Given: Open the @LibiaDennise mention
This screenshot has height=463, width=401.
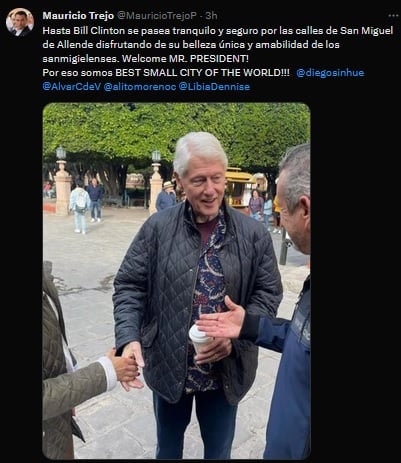Looking at the screenshot, I should tap(214, 87).
